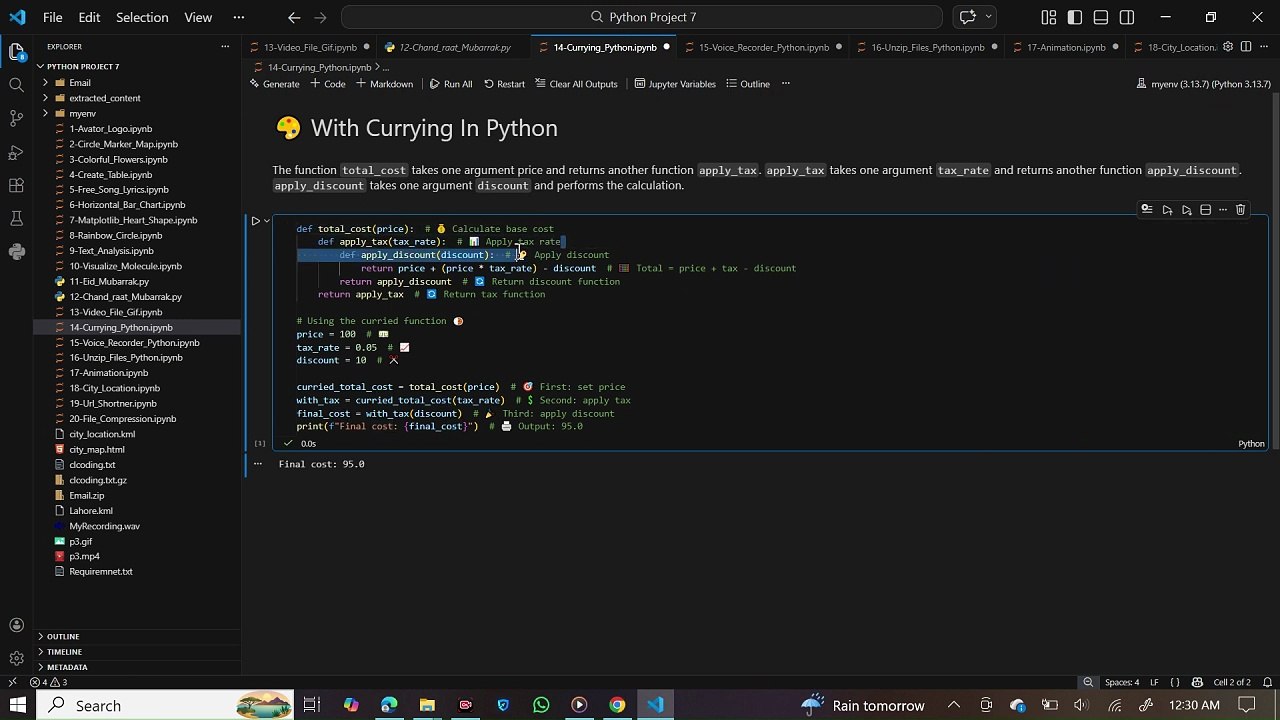
Task: Open the Testing flask view
Action: point(16,219)
